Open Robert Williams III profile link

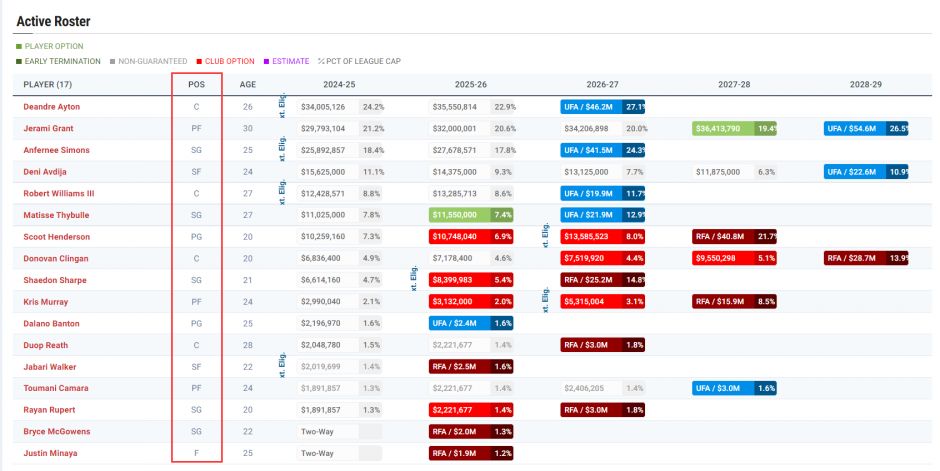pos(59,194)
